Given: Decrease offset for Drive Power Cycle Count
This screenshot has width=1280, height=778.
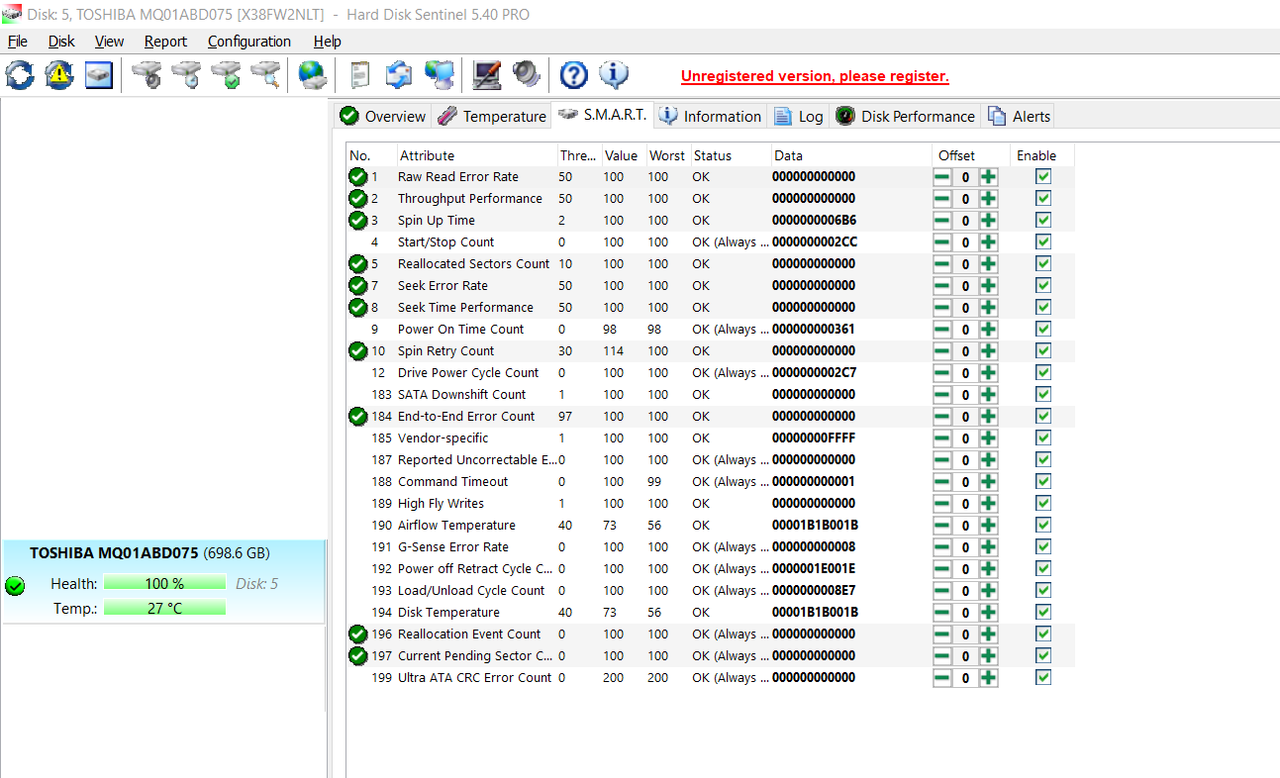Looking at the screenshot, I should pyautogui.click(x=942, y=373).
